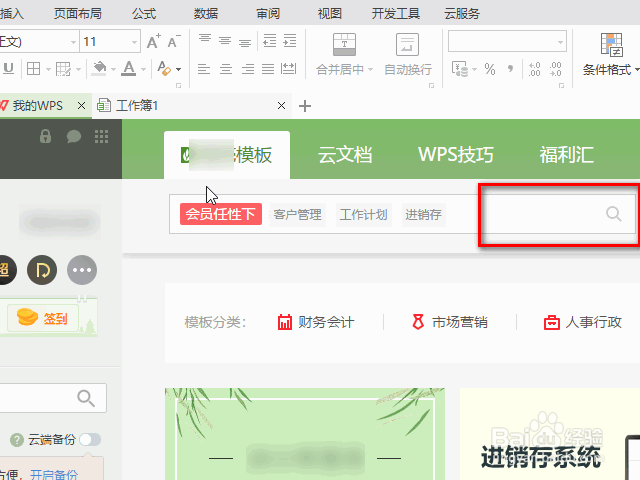The width and height of the screenshot is (640, 480).
Task: Toggle the 云端备份 cloud backup switch
Action: (90, 440)
